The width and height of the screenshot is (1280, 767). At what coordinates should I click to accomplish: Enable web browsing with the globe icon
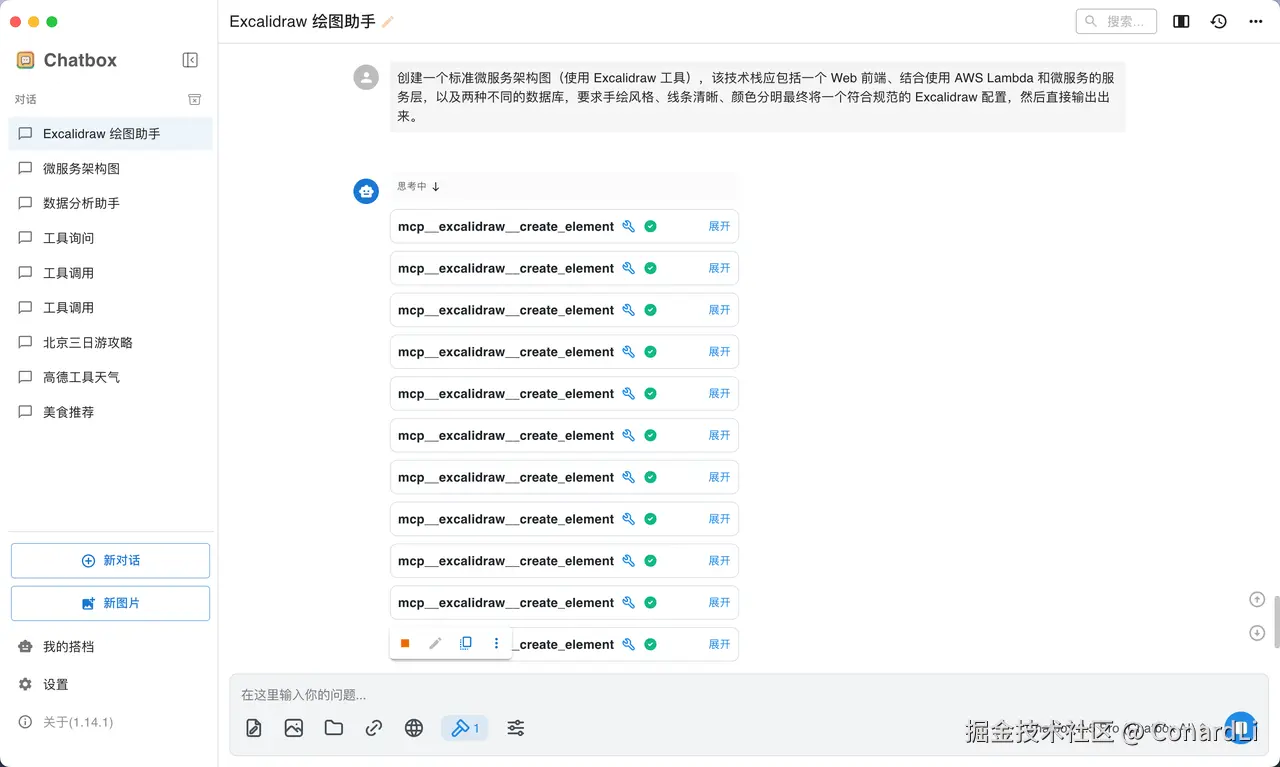click(x=414, y=728)
